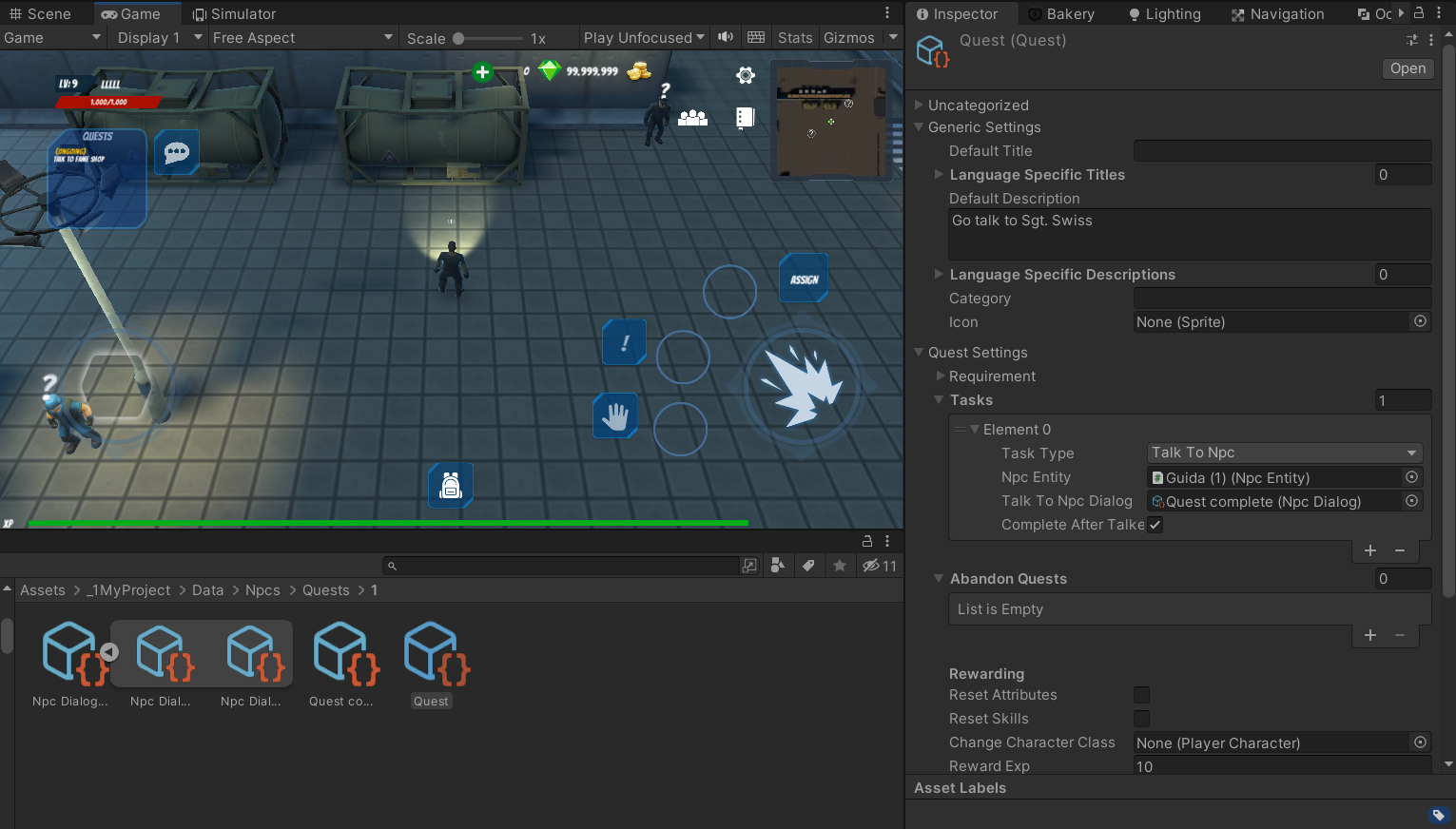Expand the Uncategorized section
This screenshot has width=1456, height=829.
point(919,105)
